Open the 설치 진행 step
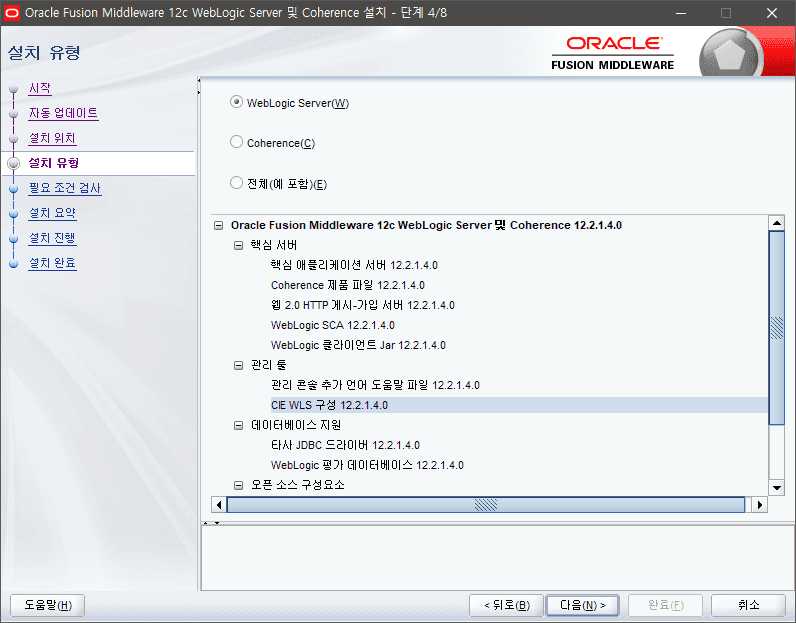Viewport: 796px width, 623px height. click(52, 238)
